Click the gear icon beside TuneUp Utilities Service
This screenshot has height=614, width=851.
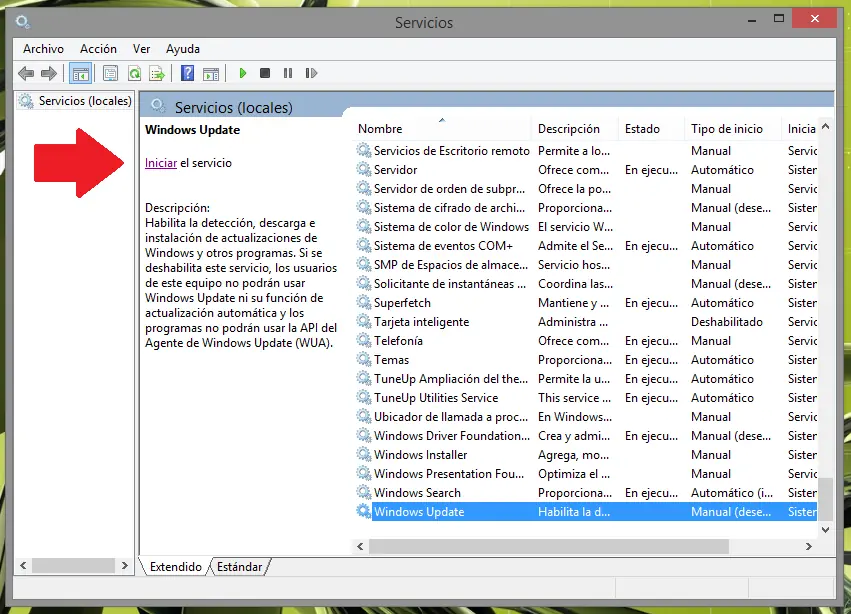point(364,397)
